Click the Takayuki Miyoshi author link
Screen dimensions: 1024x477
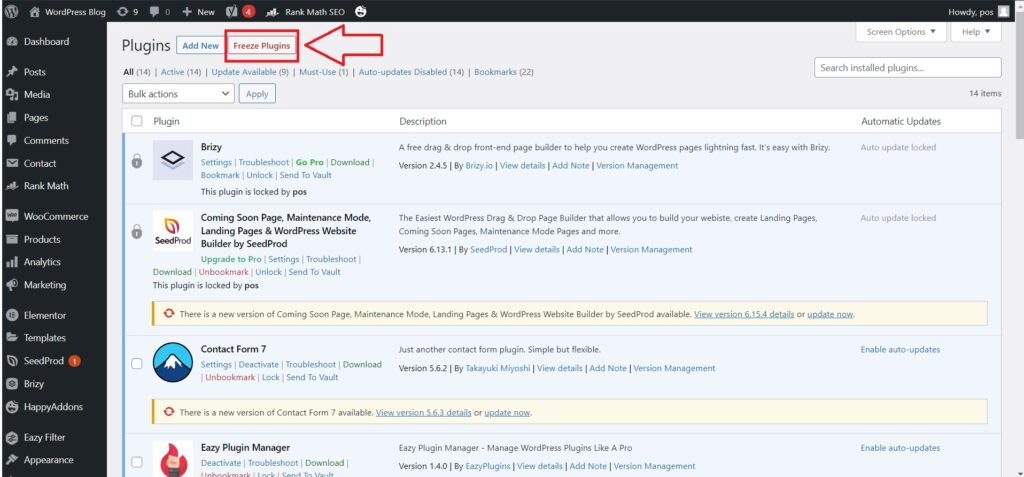[x=498, y=369]
